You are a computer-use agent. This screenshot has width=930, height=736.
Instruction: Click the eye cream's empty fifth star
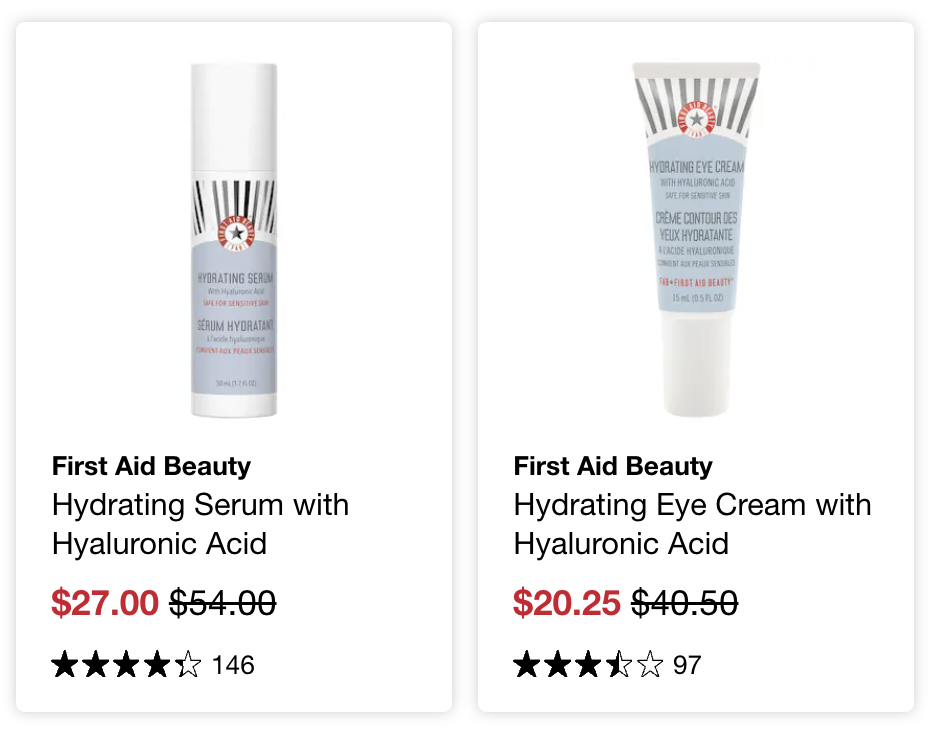650,664
